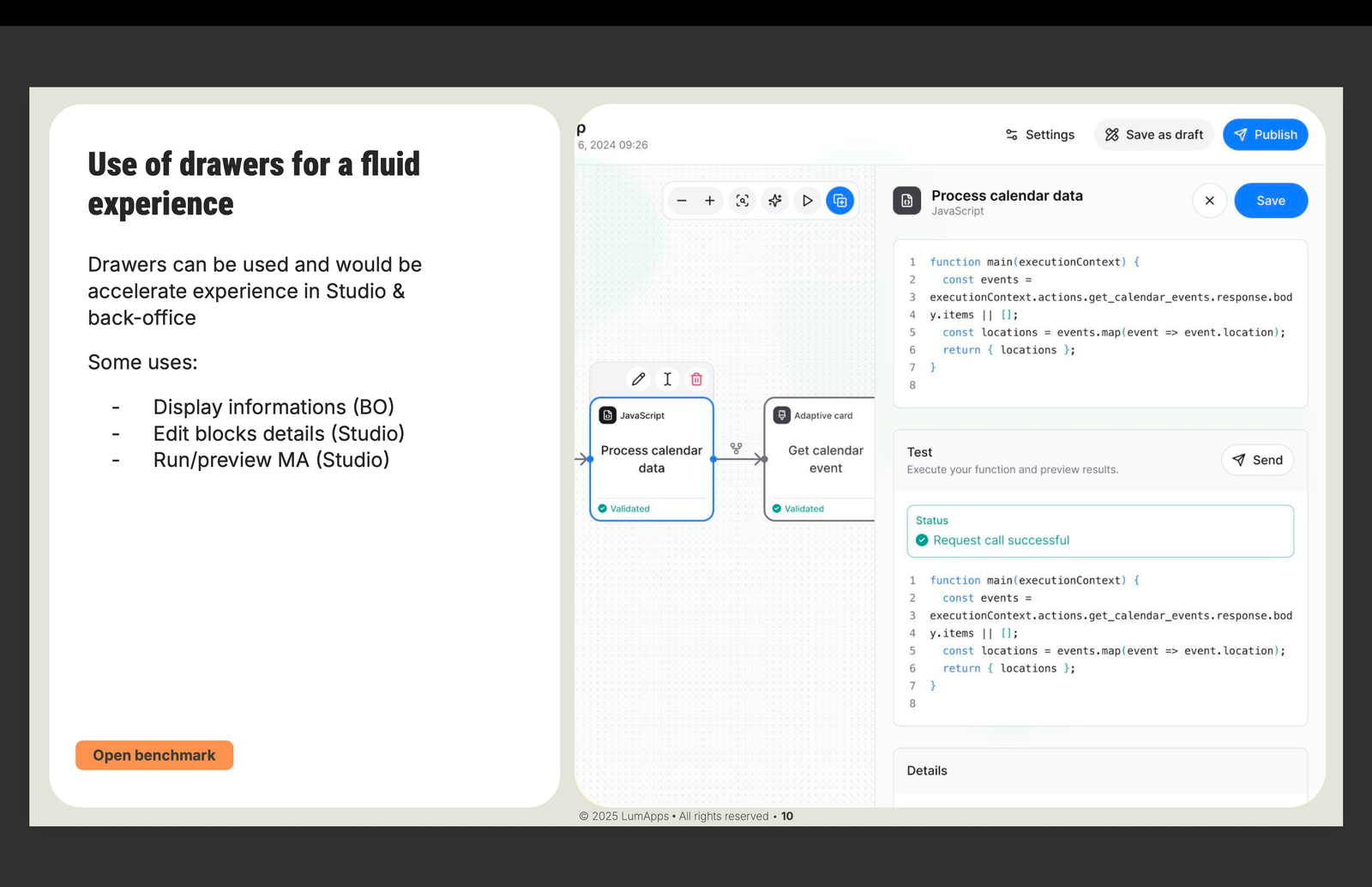1372x887 pixels.
Task: Click the zoom out minus icon
Action: tap(682, 201)
